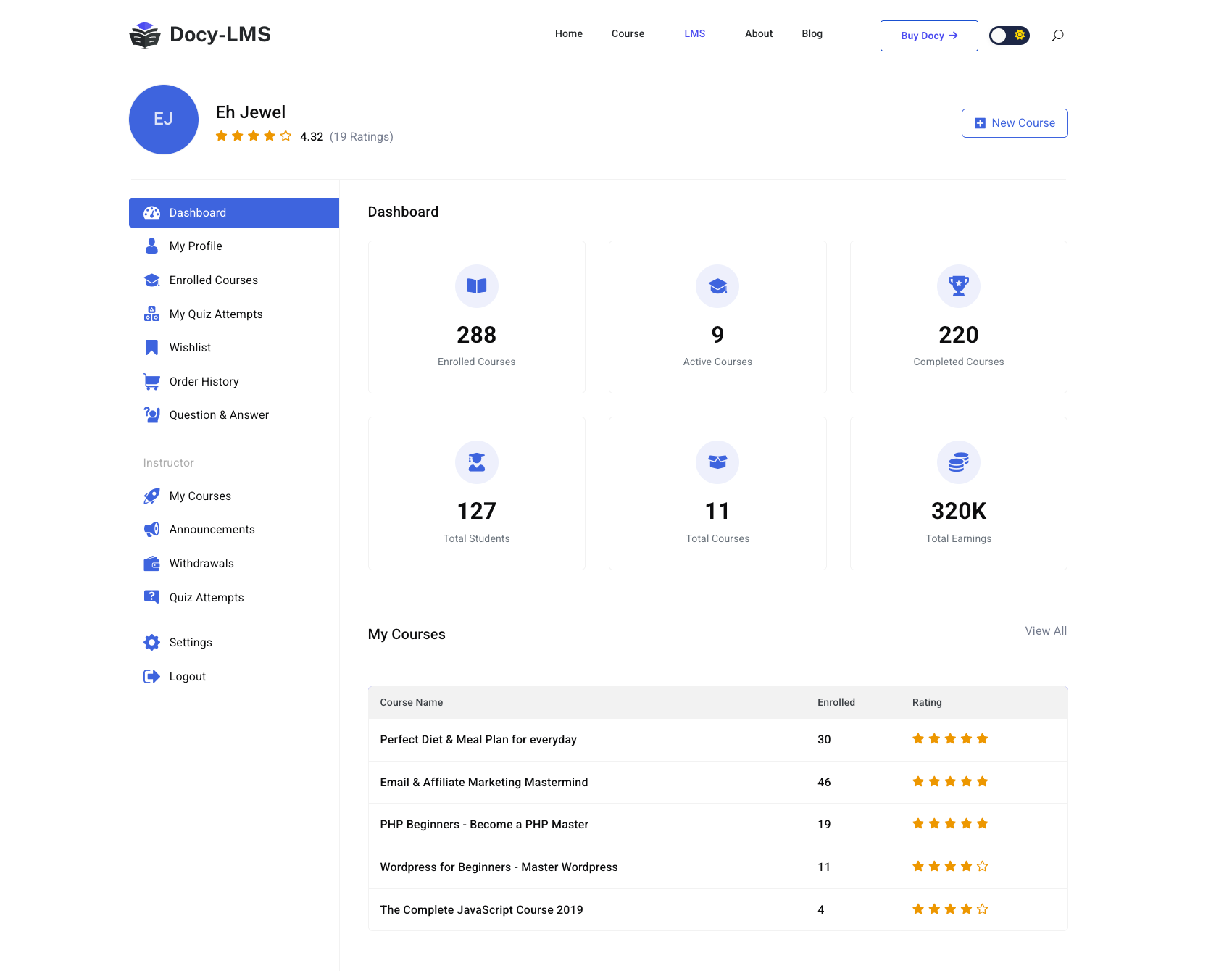1232x971 pixels.
Task: Click the Course Name column header
Action: point(412,702)
